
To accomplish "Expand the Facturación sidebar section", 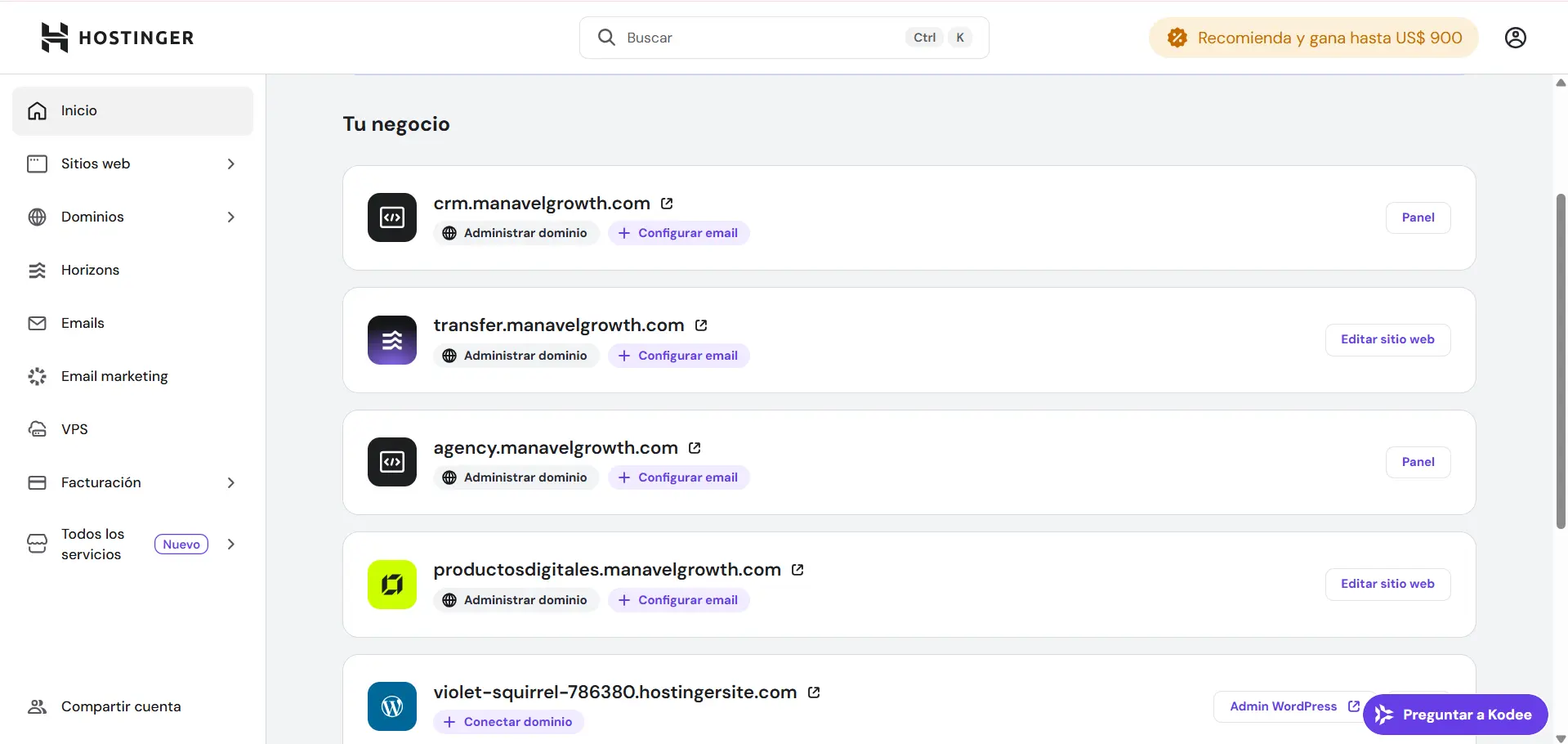I will 231,482.
